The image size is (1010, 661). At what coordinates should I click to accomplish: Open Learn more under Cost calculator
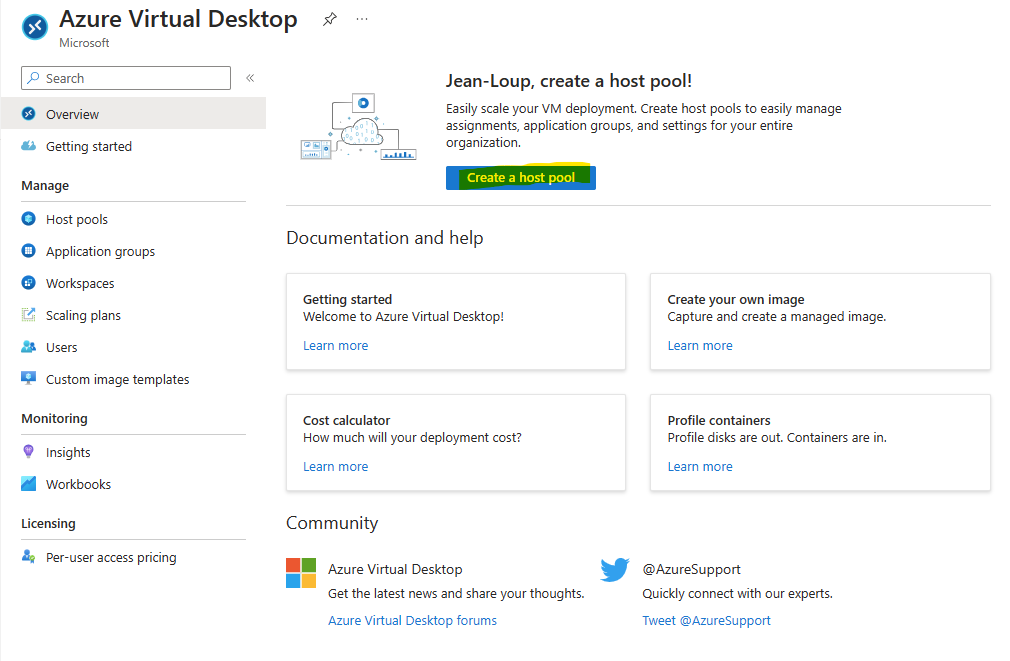tap(336, 466)
